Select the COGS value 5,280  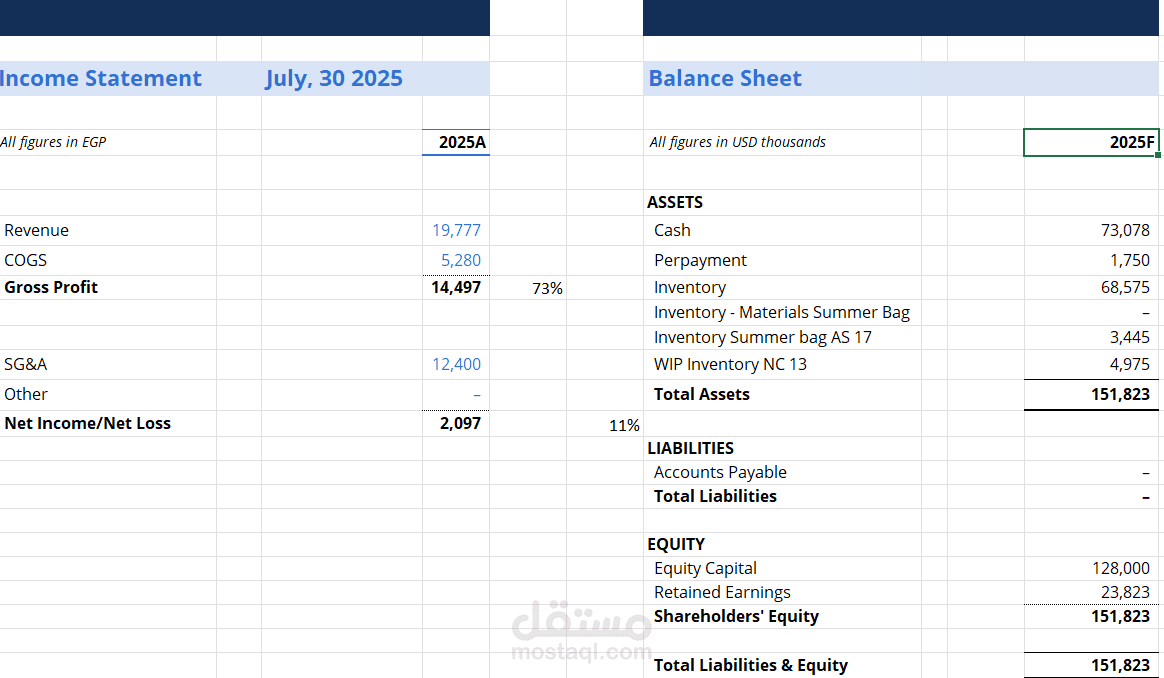[x=456, y=260]
